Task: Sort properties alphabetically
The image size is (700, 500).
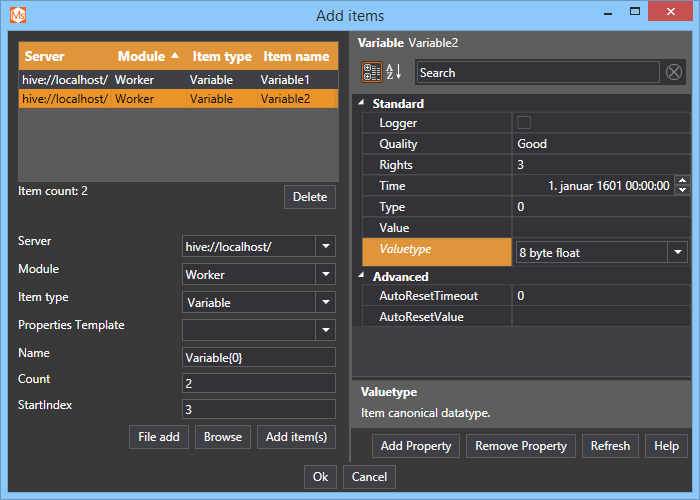Action: coord(394,72)
